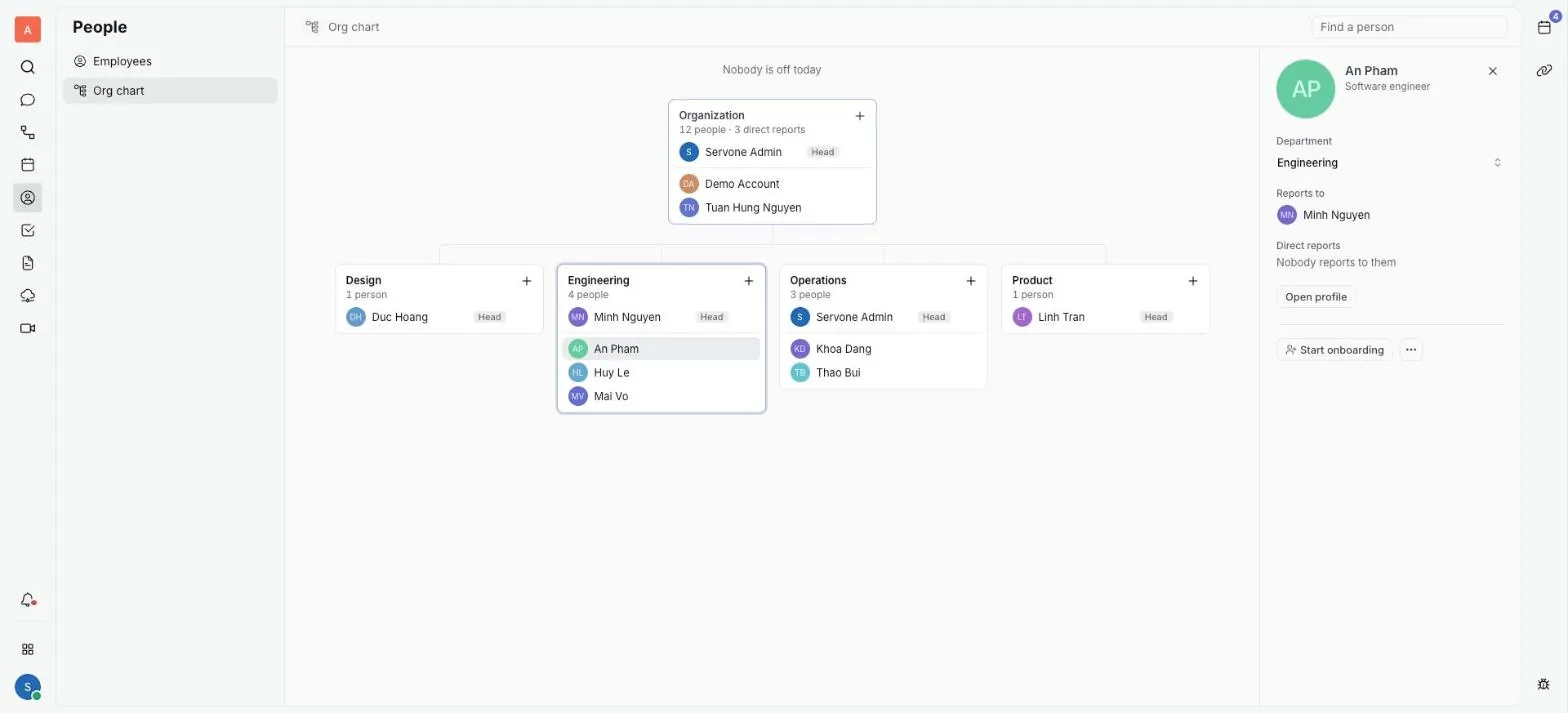Open the tasks checkmark icon in sidebar

28,230
